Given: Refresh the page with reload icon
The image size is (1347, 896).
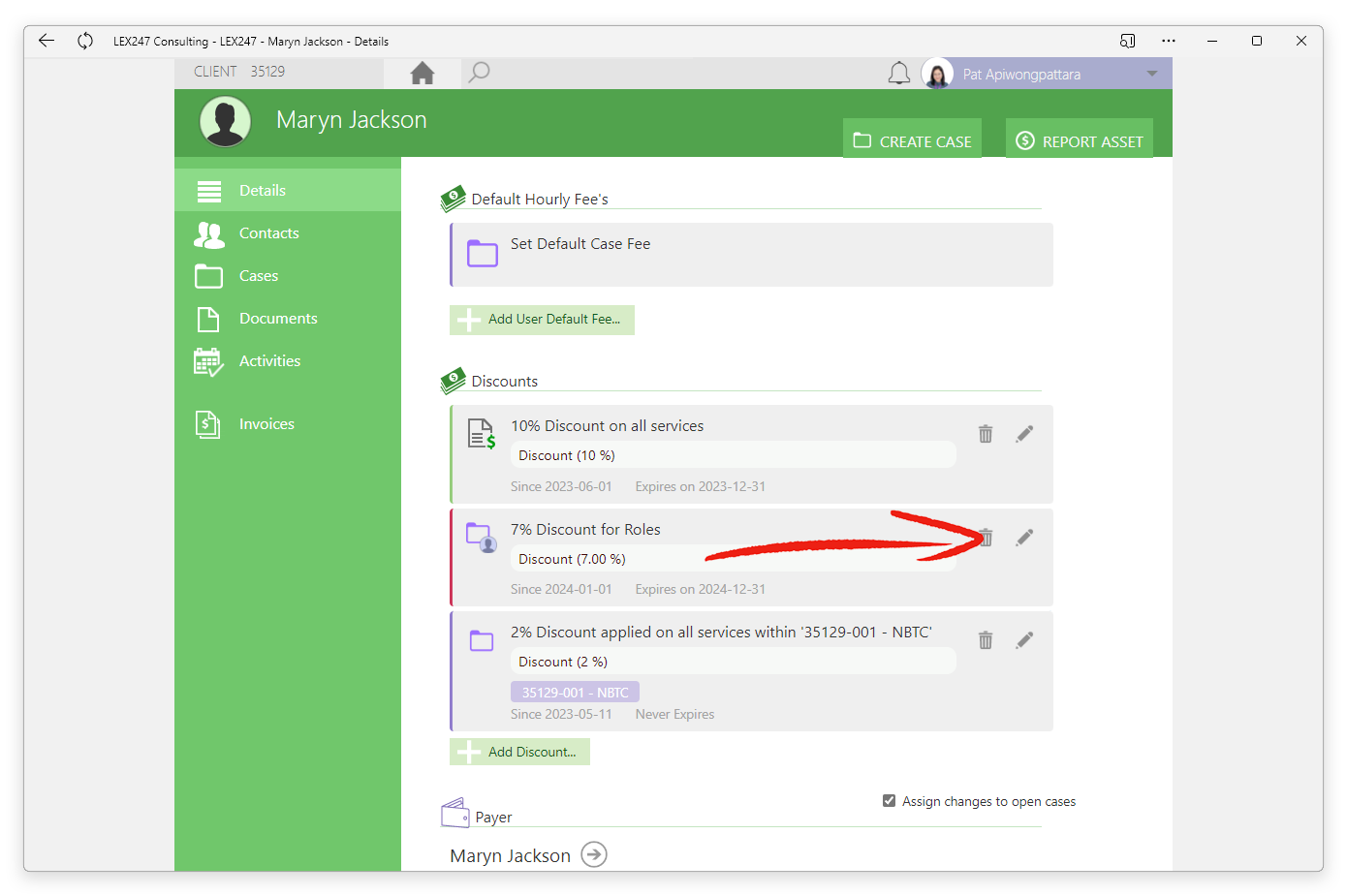Looking at the screenshot, I should coord(85,41).
